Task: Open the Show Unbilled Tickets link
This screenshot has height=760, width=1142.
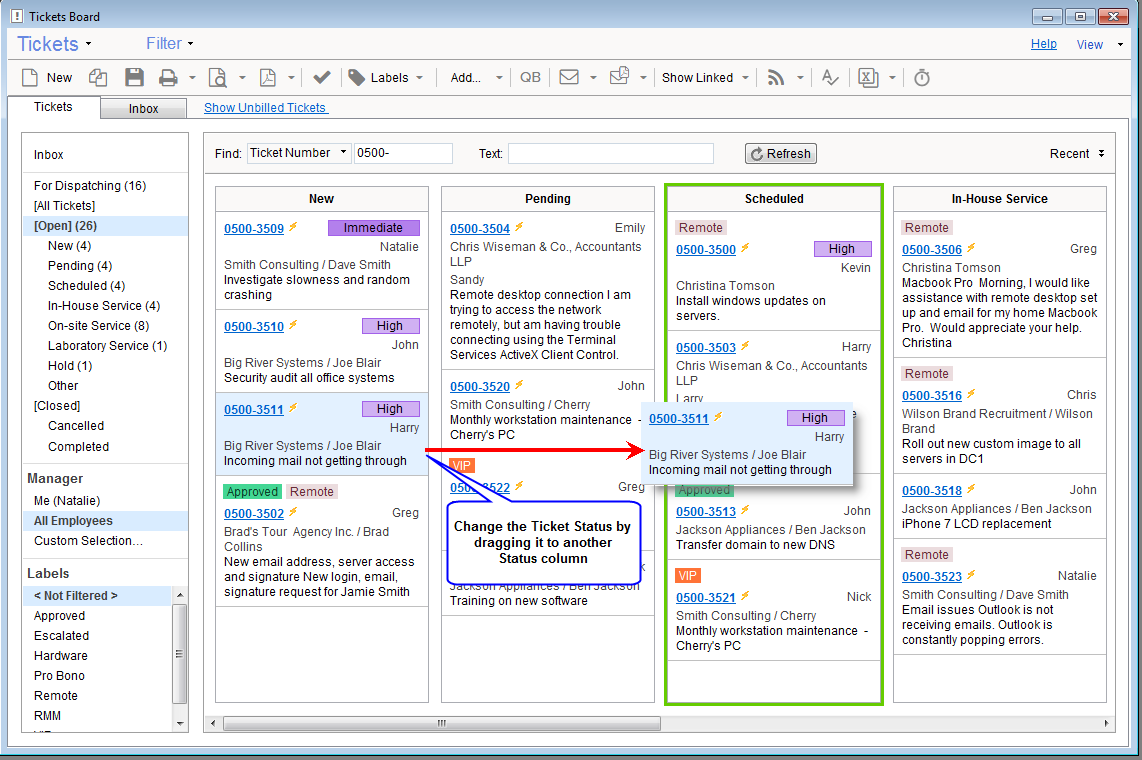Action: pyautogui.click(x=265, y=108)
